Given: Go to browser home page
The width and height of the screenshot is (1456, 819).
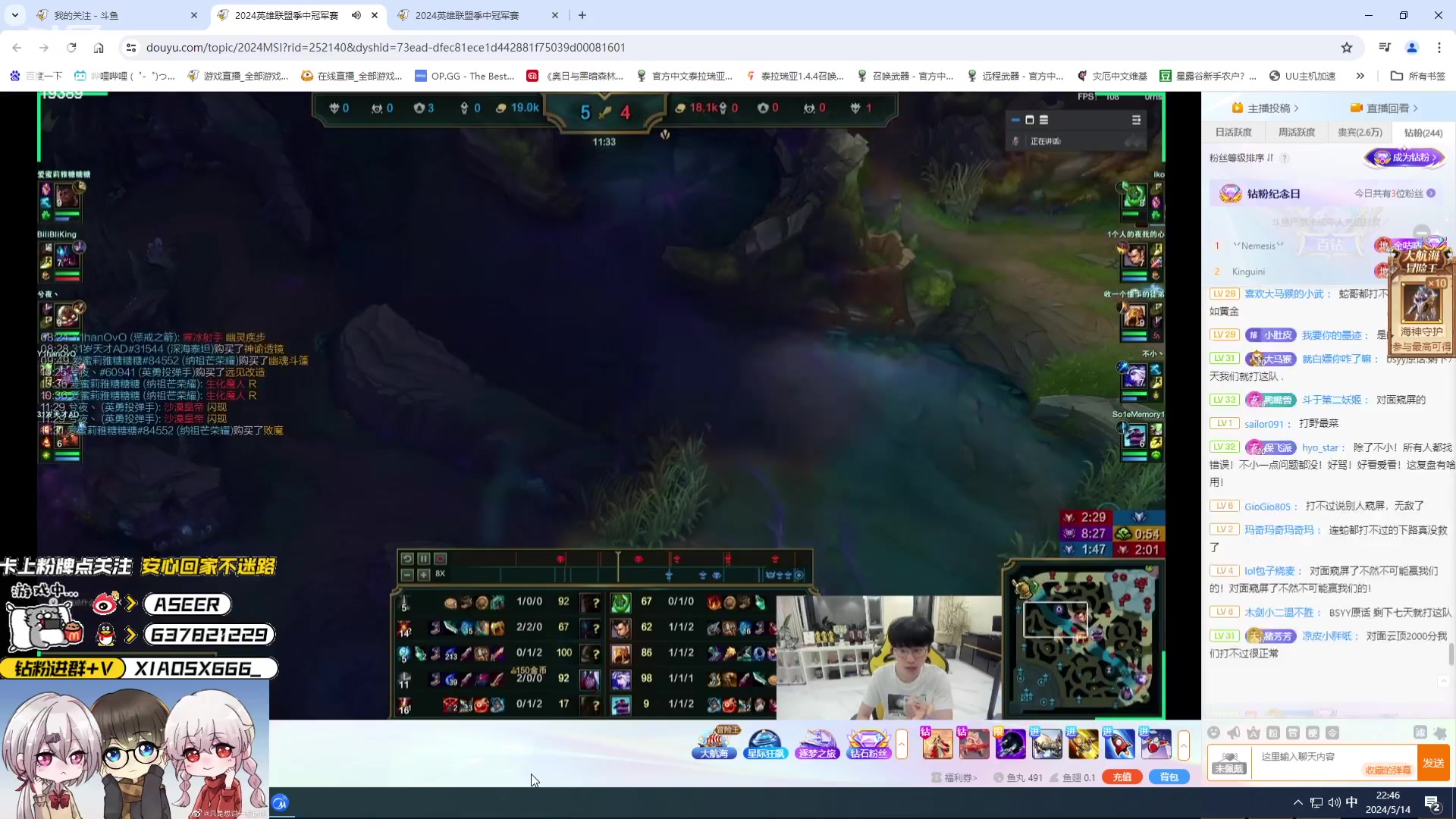Looking at the screenshot, I should (x=99, y=48).
